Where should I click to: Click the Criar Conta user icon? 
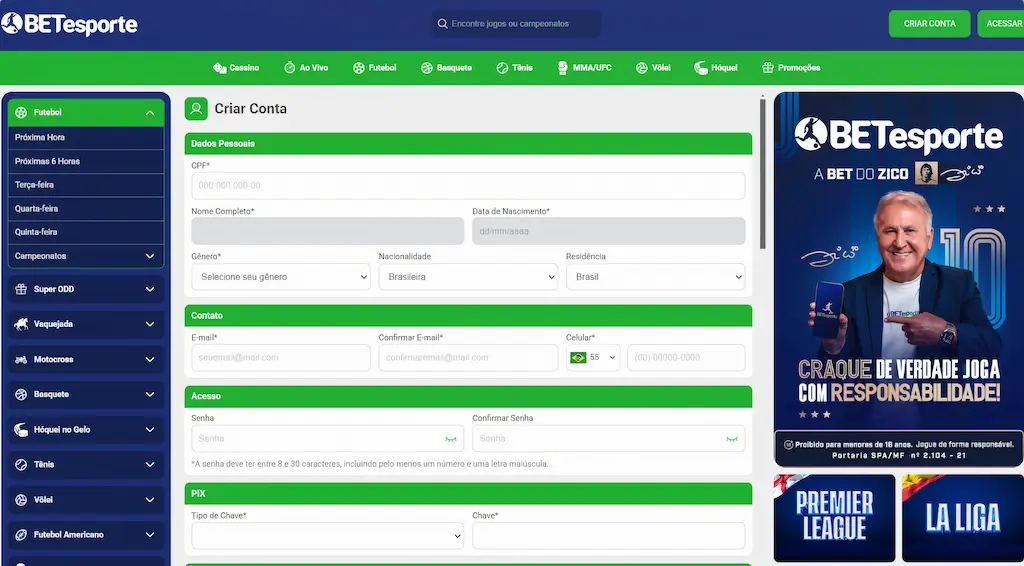196,109
